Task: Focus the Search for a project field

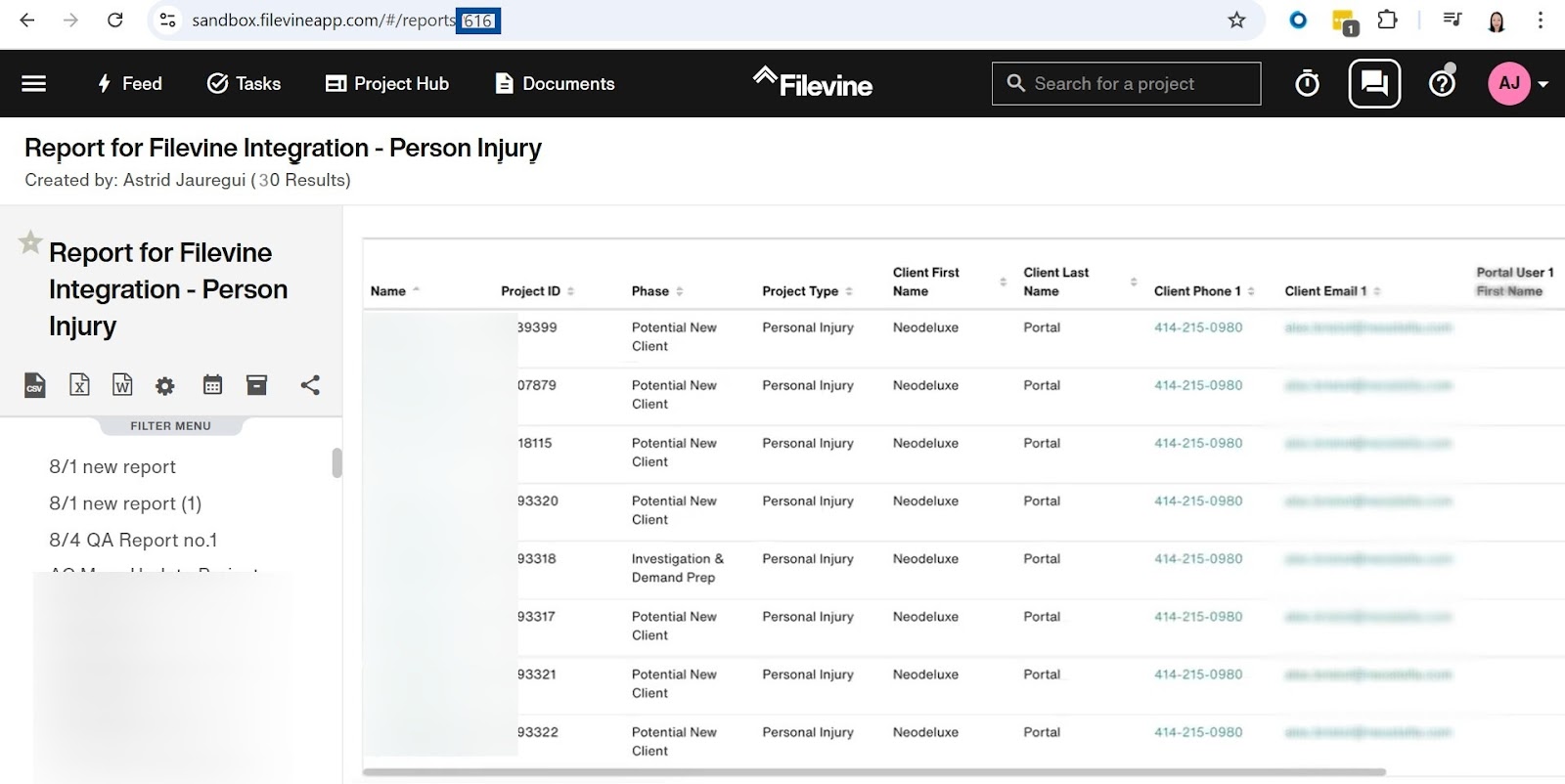Action: (x=1126, y=84)
